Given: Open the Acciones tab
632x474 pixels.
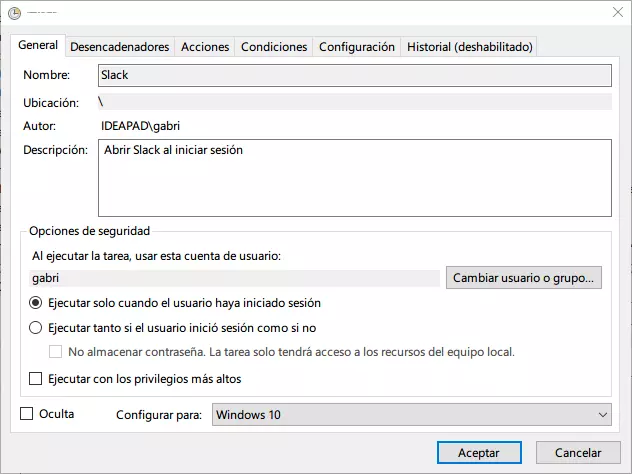Looking at the screenshot, I should coord(205,47).
